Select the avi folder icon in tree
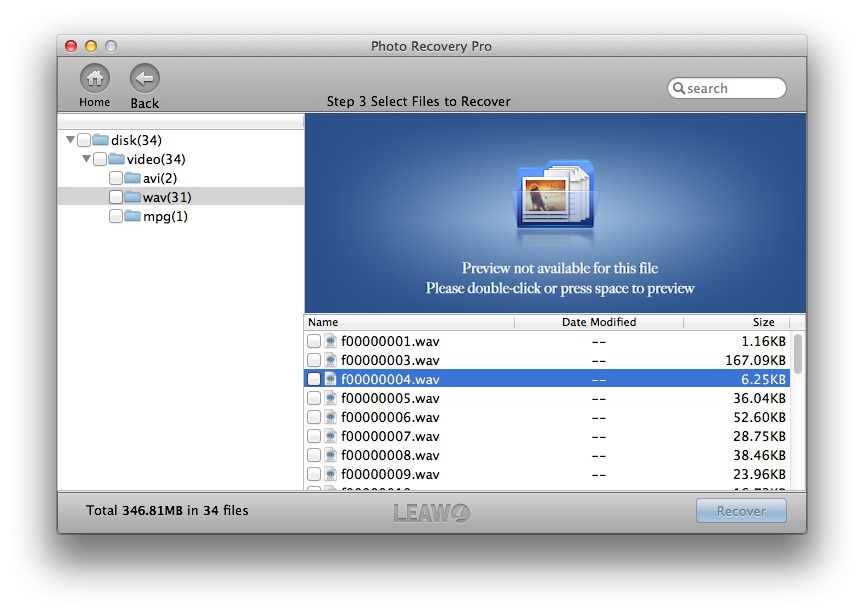 132,178
